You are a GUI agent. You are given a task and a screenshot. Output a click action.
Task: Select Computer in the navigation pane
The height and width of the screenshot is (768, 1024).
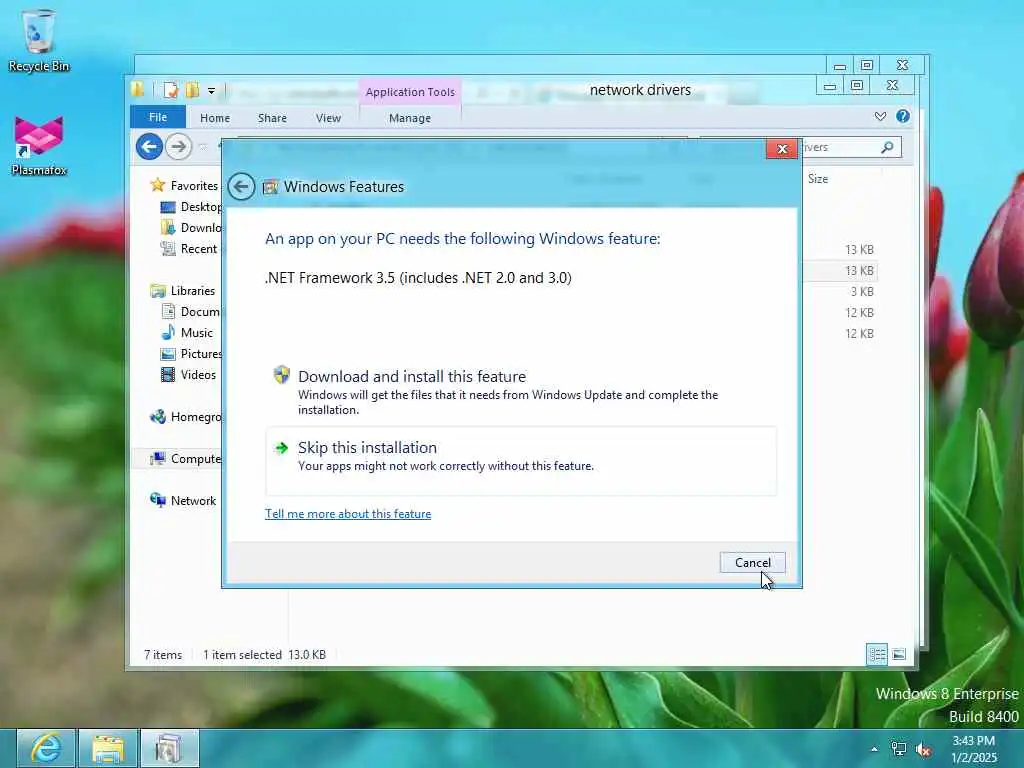click(x=185, y=458)
